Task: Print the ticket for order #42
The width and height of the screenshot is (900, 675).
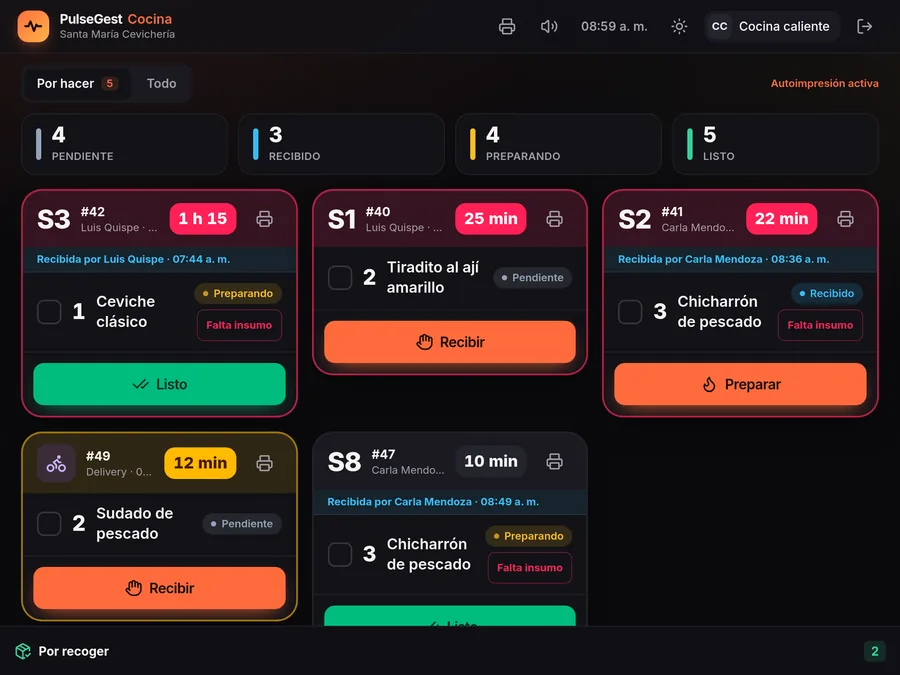Action: pos(265,219)
